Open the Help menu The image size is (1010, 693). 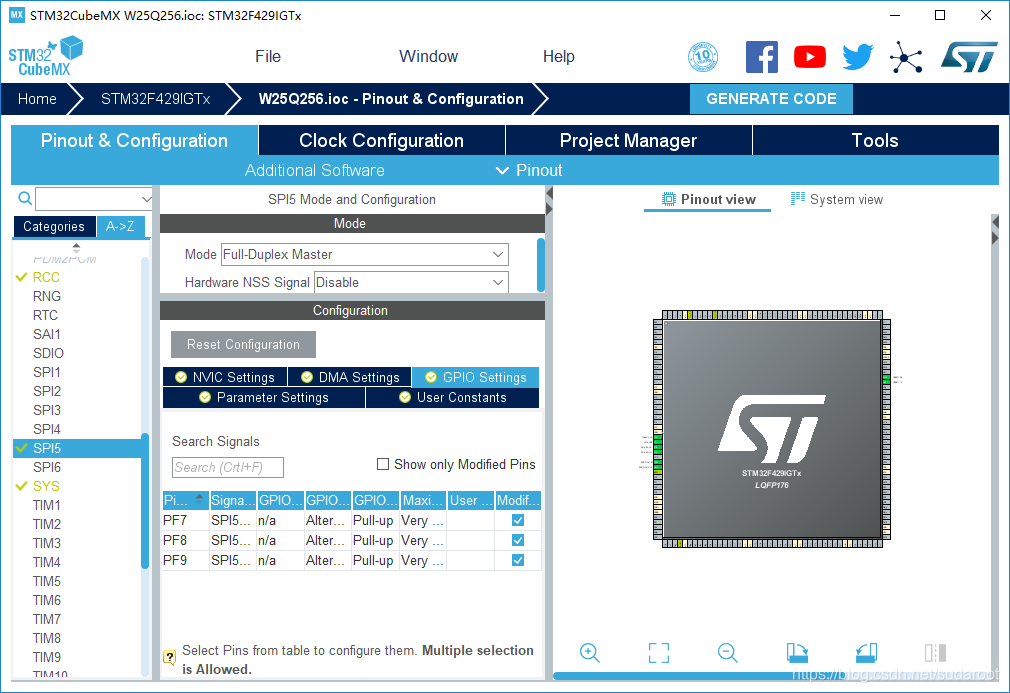click(x=558, y=57)
